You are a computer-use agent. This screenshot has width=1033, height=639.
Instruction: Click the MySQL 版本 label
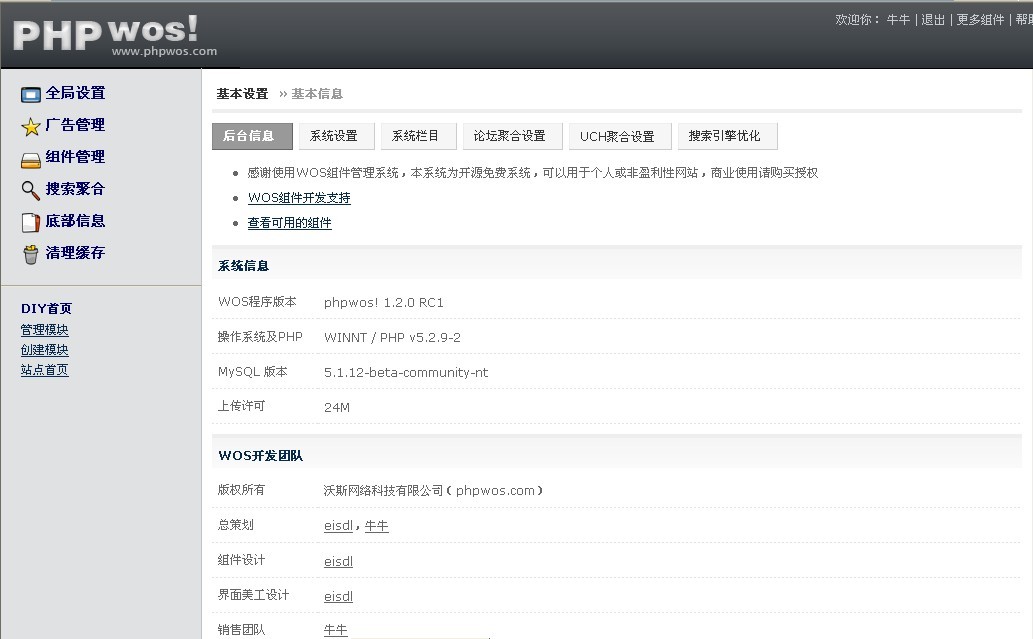[x=252, y=372]
